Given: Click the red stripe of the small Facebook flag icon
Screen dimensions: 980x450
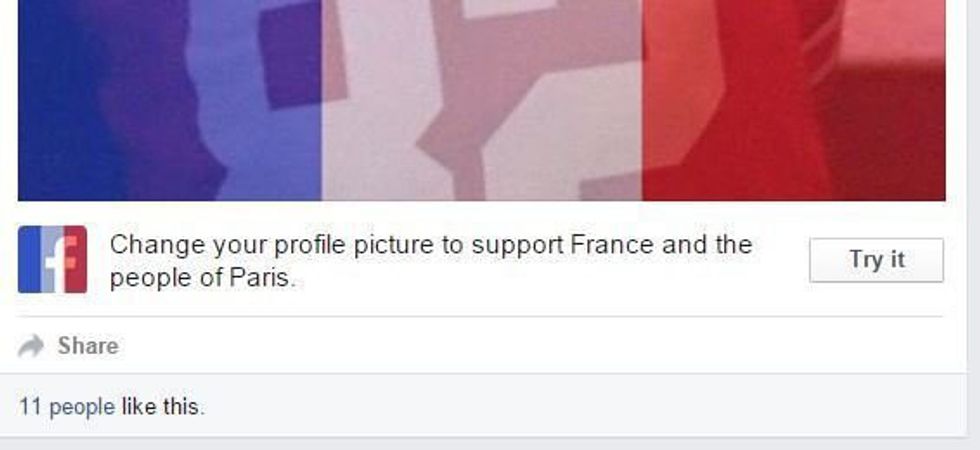Looking at the screenshot, I should point(76,259).
